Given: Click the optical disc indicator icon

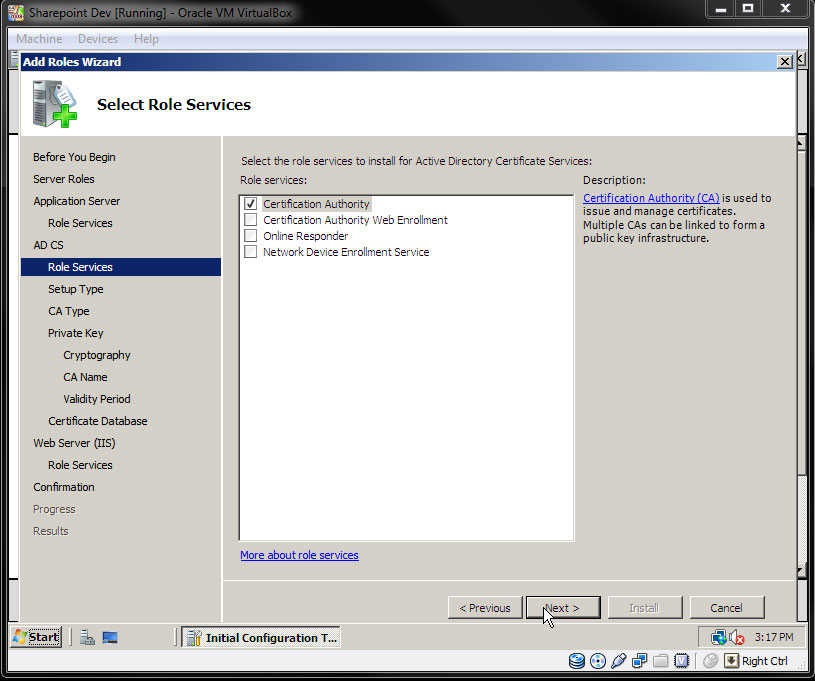Looking at the screenshot, I should (598, 661).
